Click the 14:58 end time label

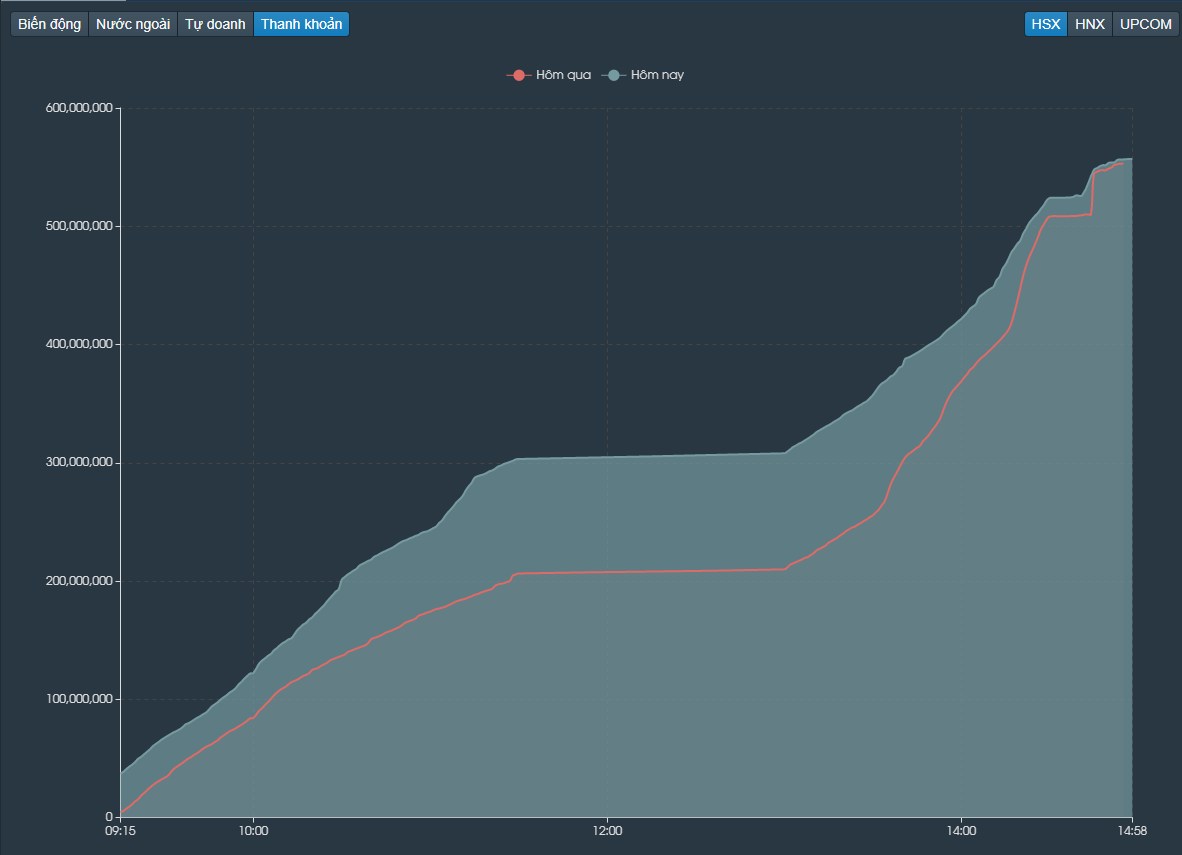click(1132, 831)
